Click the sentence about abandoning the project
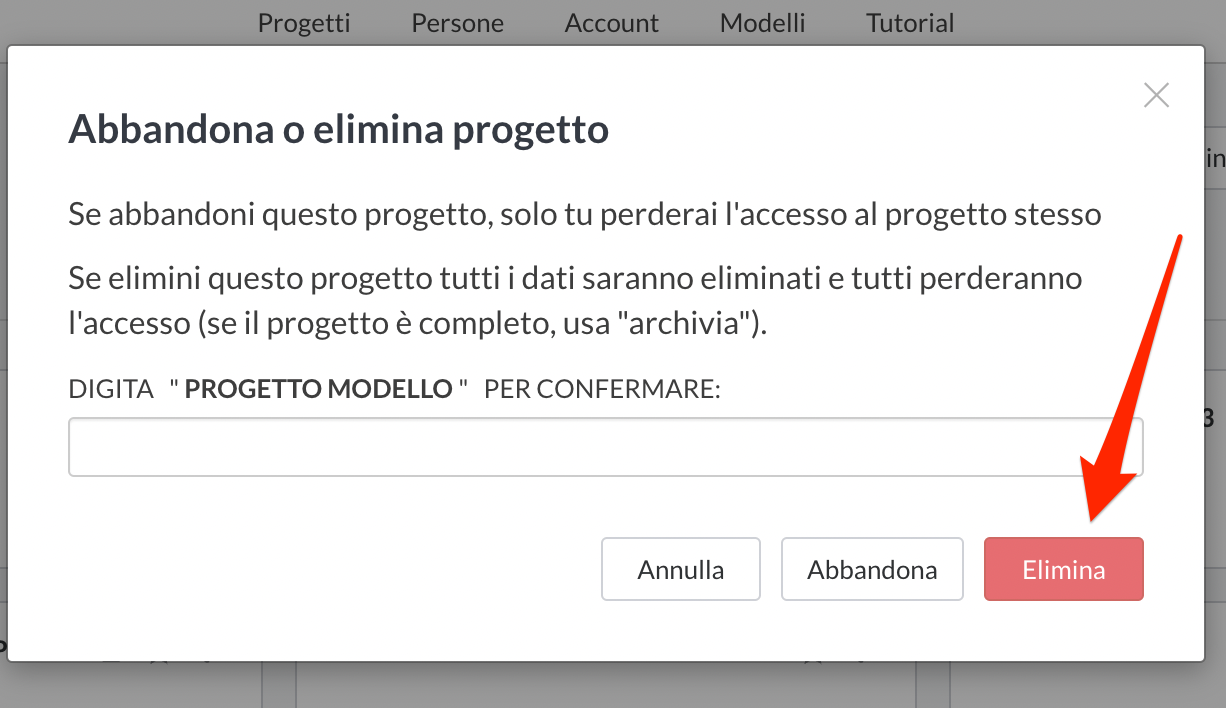 pyautogui.click(x=584, y=214)
